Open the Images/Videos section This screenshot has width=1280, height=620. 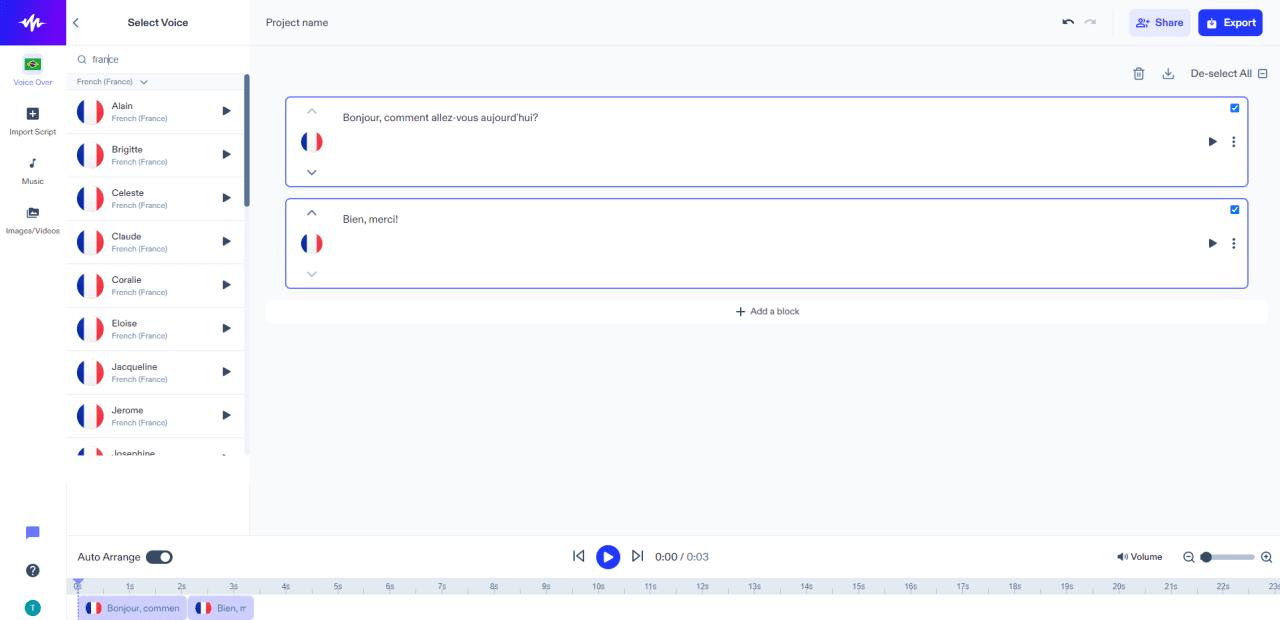(33, 221)
